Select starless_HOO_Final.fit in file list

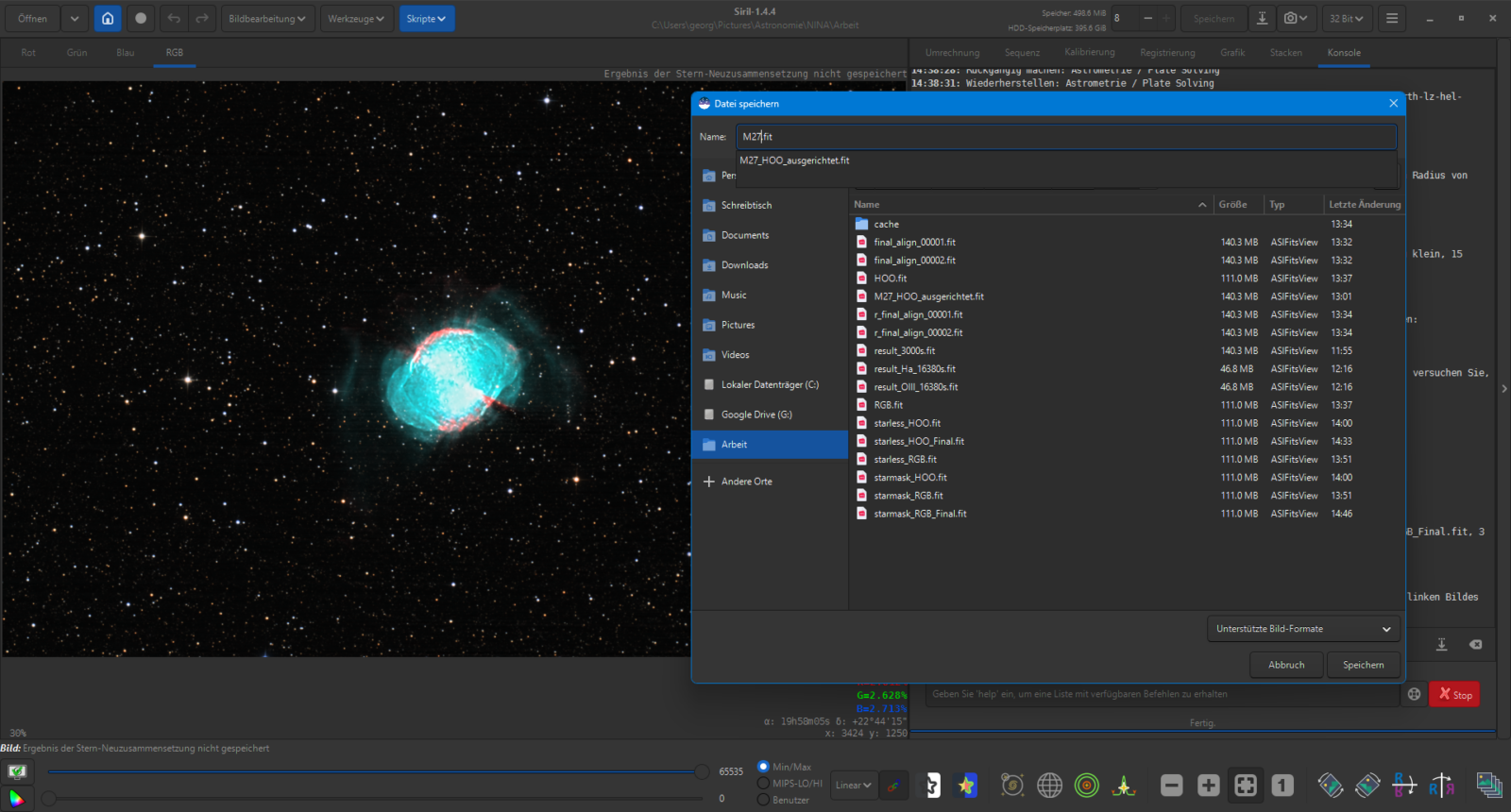coord(919,441)
